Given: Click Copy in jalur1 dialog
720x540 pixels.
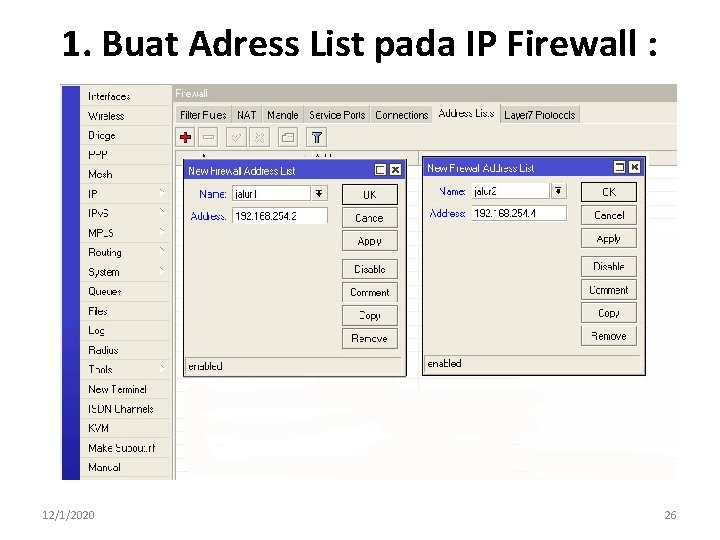Looking at the screenshot, I should click(x=370, y=315).
